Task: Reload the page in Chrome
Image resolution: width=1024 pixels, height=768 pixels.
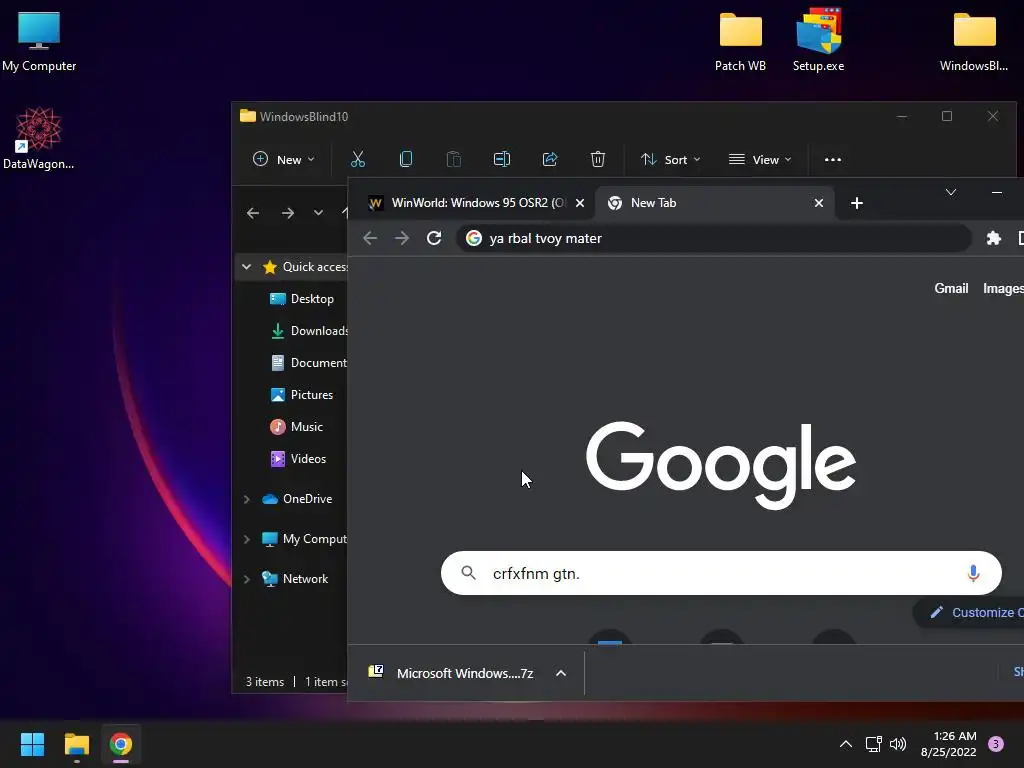Action: 434,238
